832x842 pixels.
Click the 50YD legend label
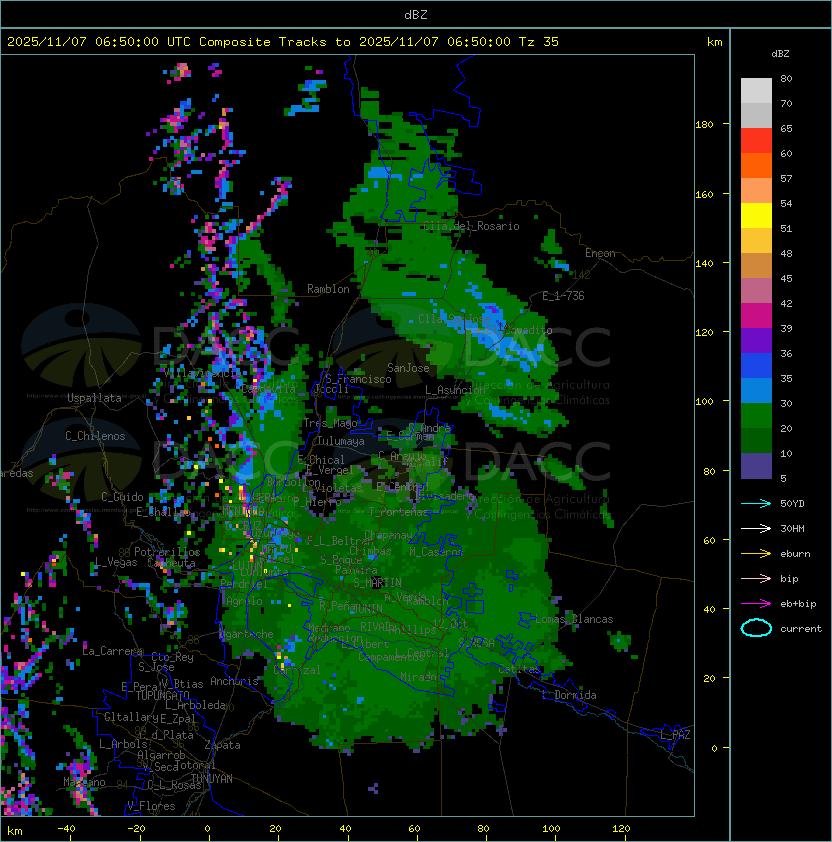(792, 504)
